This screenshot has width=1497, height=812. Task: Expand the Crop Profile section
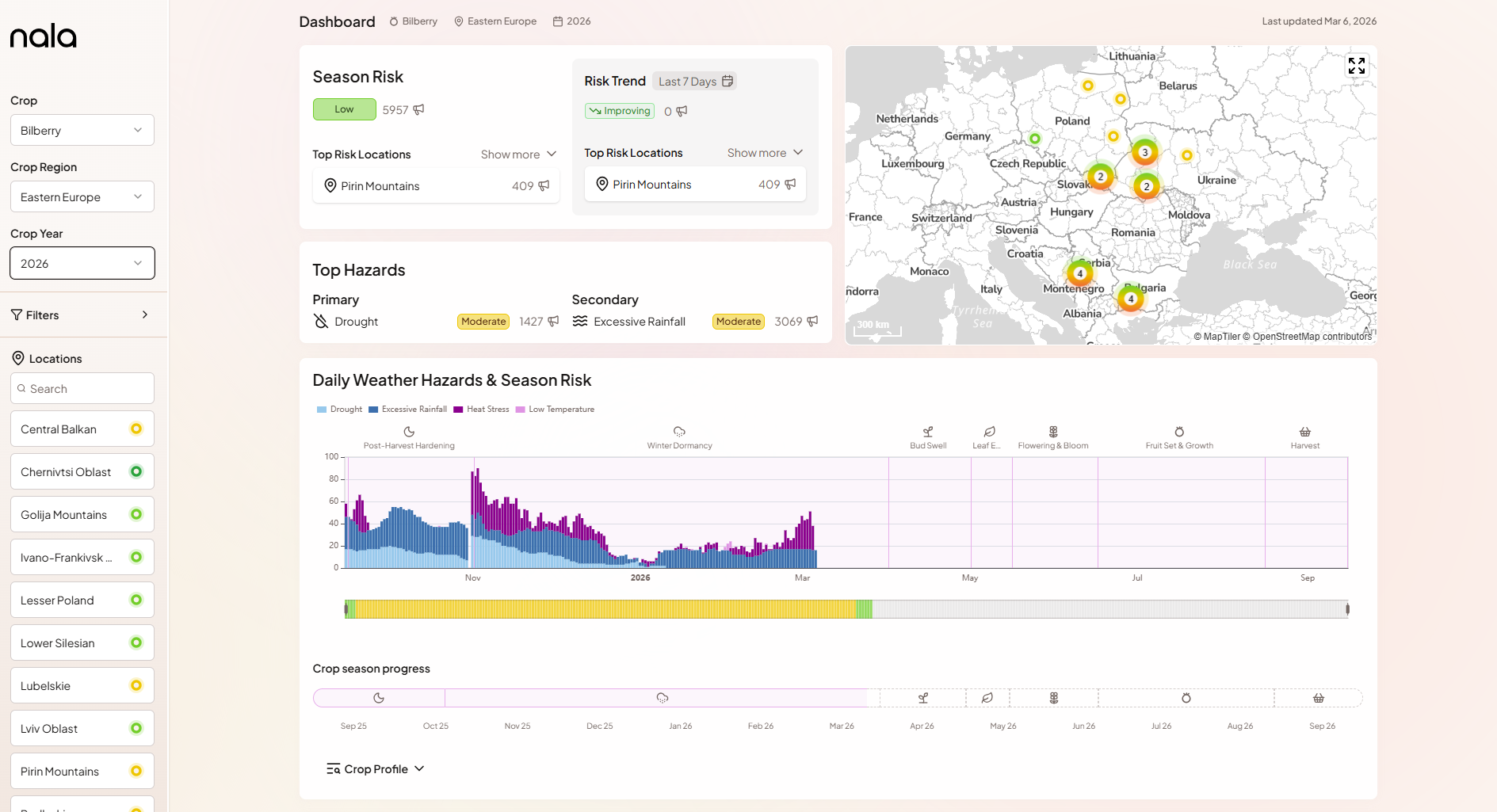376,769
